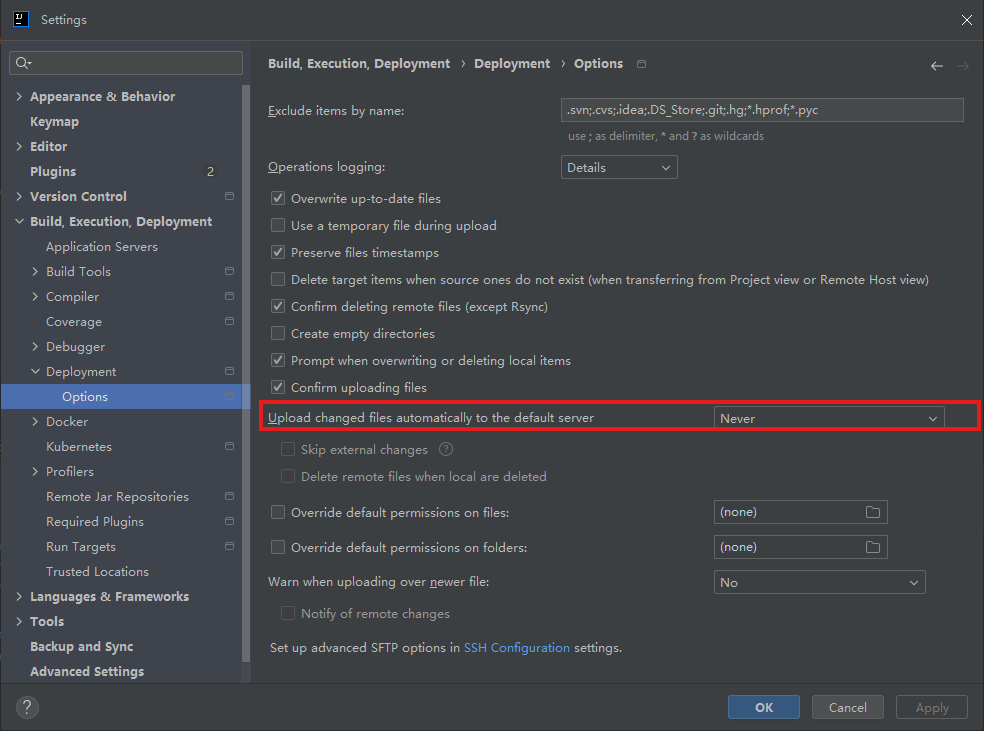Select Keymap in settings tree
Viewport: 984px width, 731px height.
pyautogui.click(x=54, y=122)
